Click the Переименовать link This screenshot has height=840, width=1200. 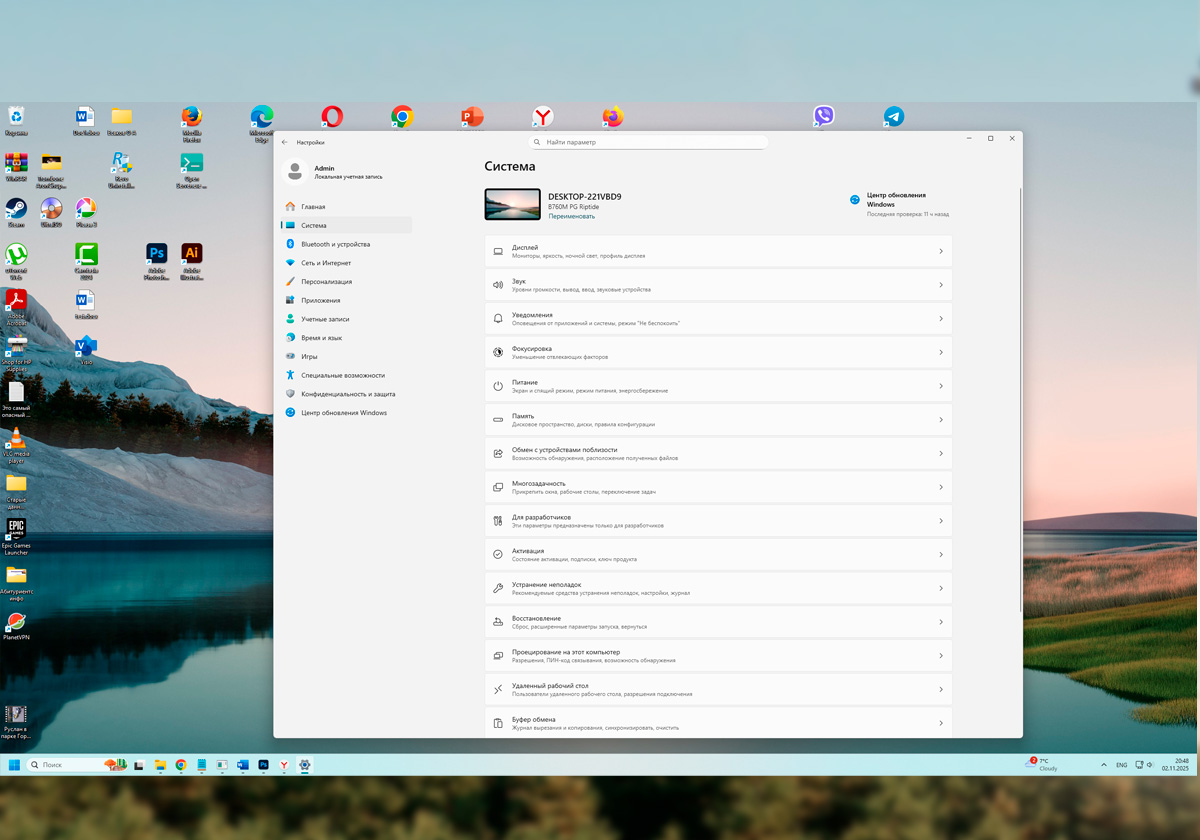571,216
